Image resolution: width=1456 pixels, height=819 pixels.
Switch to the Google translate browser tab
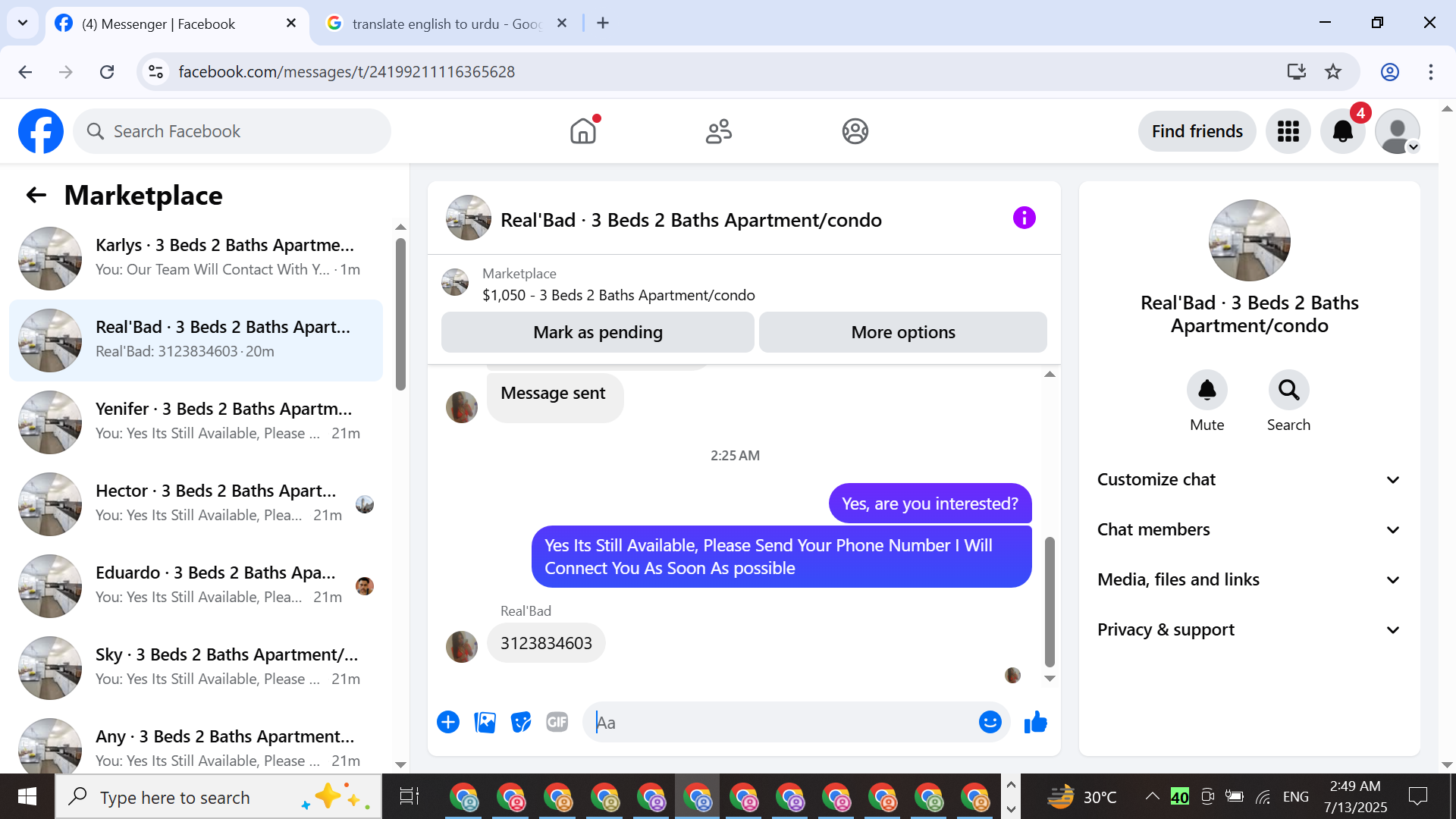tap(446, 24)
